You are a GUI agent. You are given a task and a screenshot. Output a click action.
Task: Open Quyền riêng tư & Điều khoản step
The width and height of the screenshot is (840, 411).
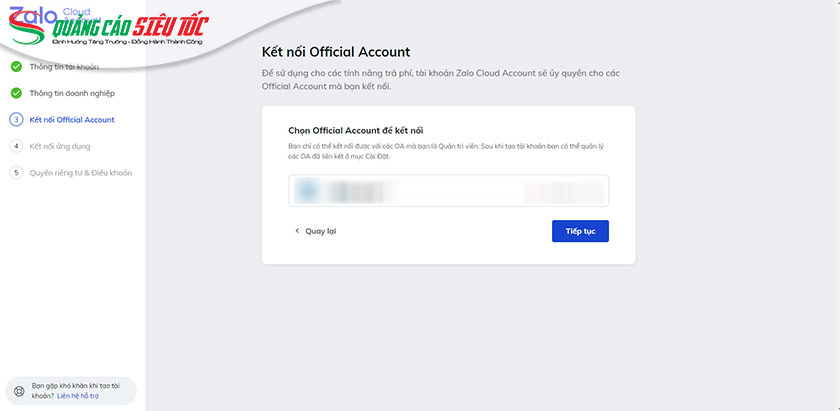pyautogui.click(x=80, y=172)
